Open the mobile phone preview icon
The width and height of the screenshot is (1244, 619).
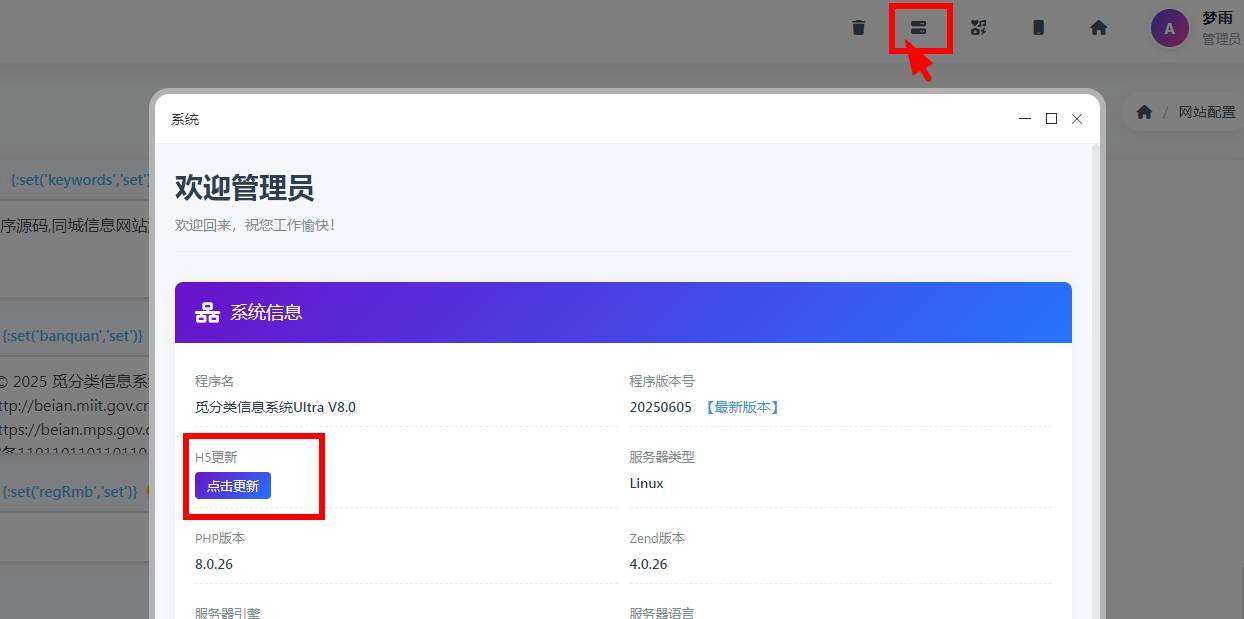click(x=1038, y=28)
